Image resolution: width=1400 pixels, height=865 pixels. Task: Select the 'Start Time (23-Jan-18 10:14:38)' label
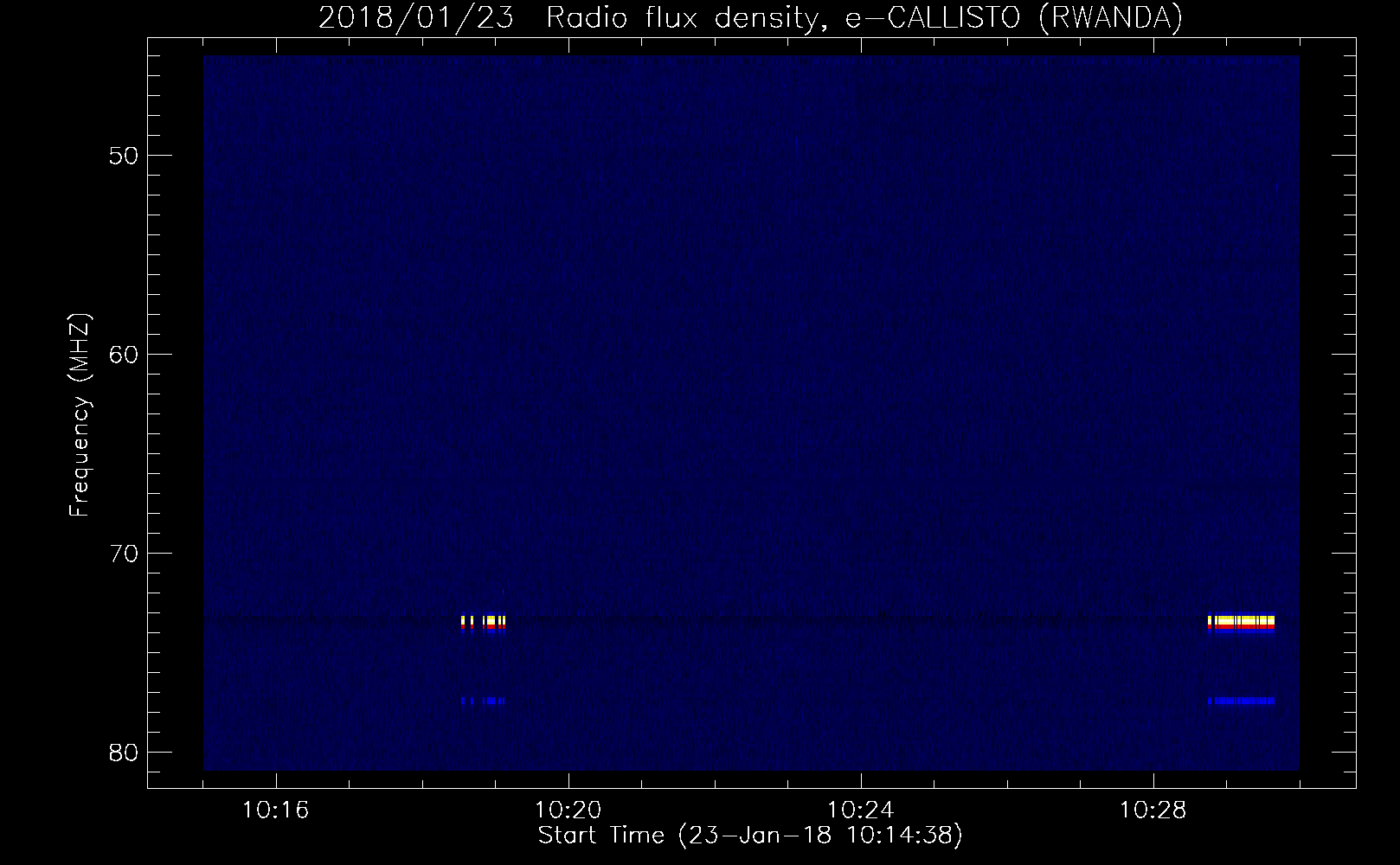click(750, 836)
